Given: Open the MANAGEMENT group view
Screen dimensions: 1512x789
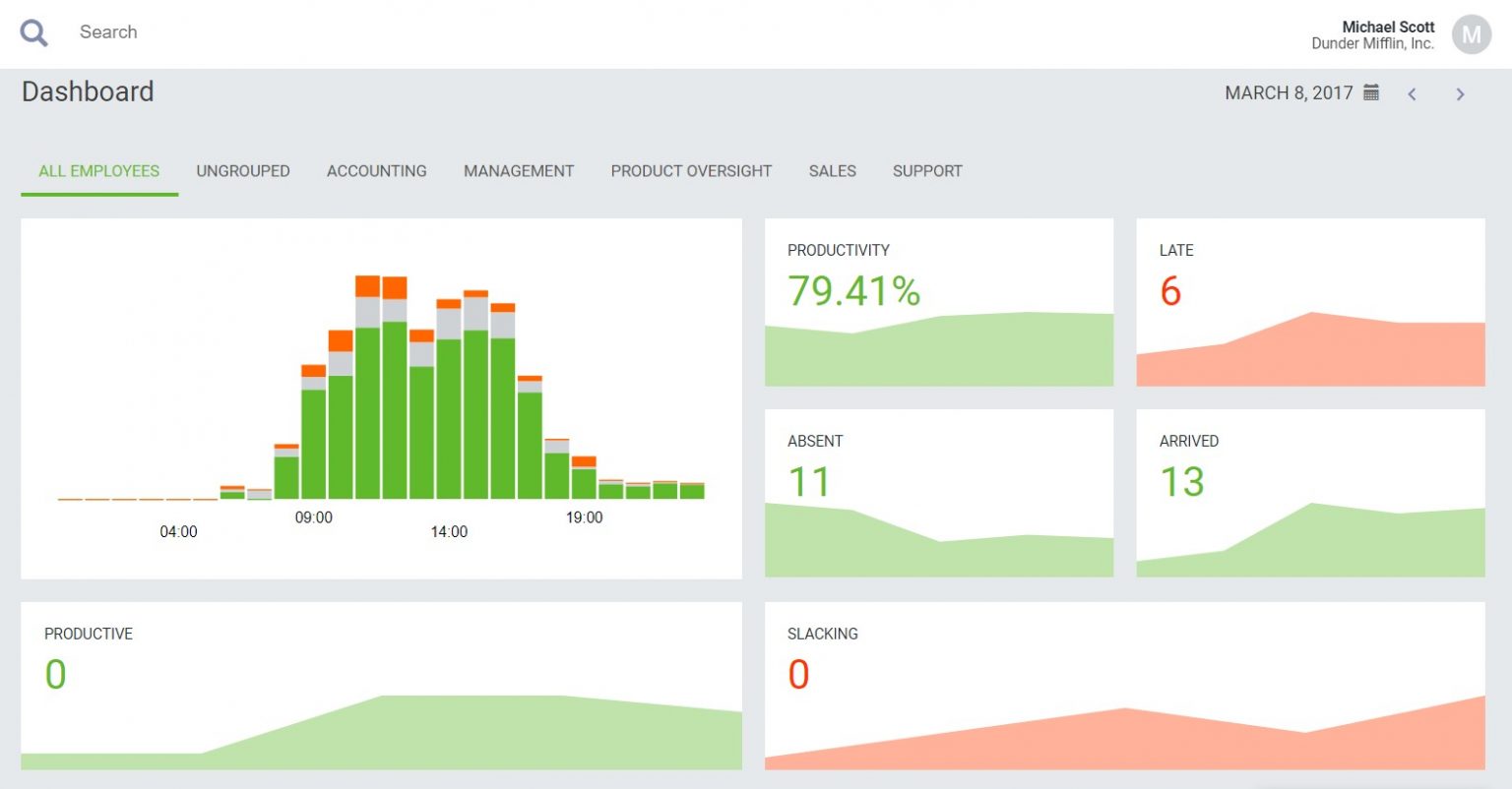Looking at the screenshot, I should [x=518, y=170].
